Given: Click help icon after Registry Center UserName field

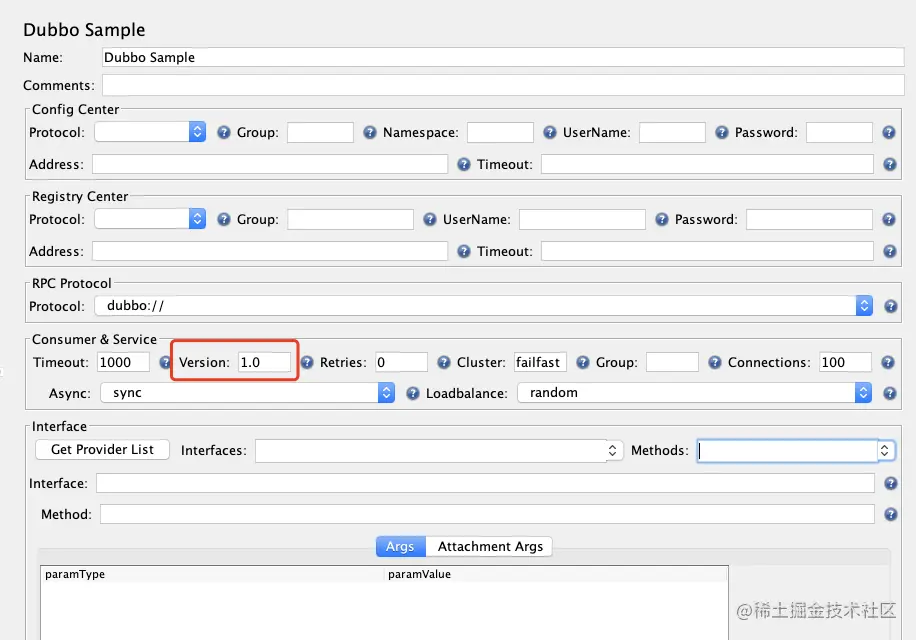Looking at the screenshot, I should pos(662,220).
